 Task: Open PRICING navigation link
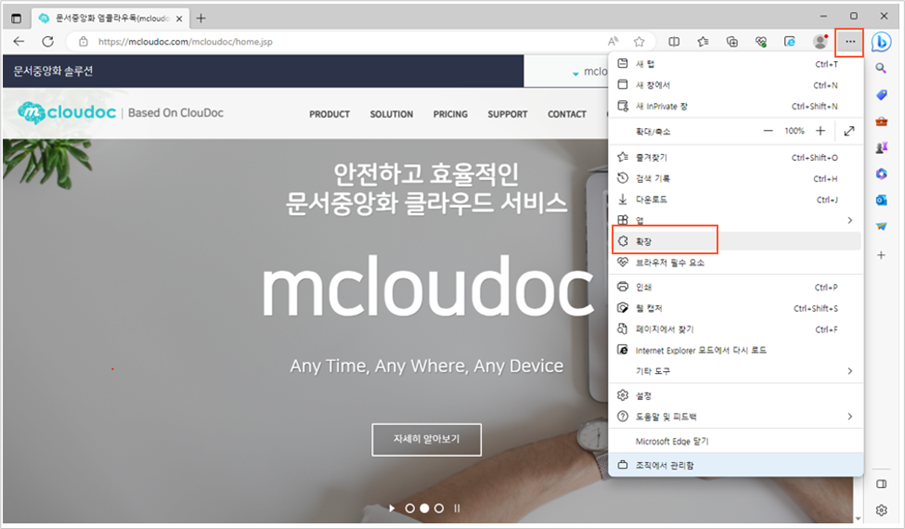pos(450,114)
